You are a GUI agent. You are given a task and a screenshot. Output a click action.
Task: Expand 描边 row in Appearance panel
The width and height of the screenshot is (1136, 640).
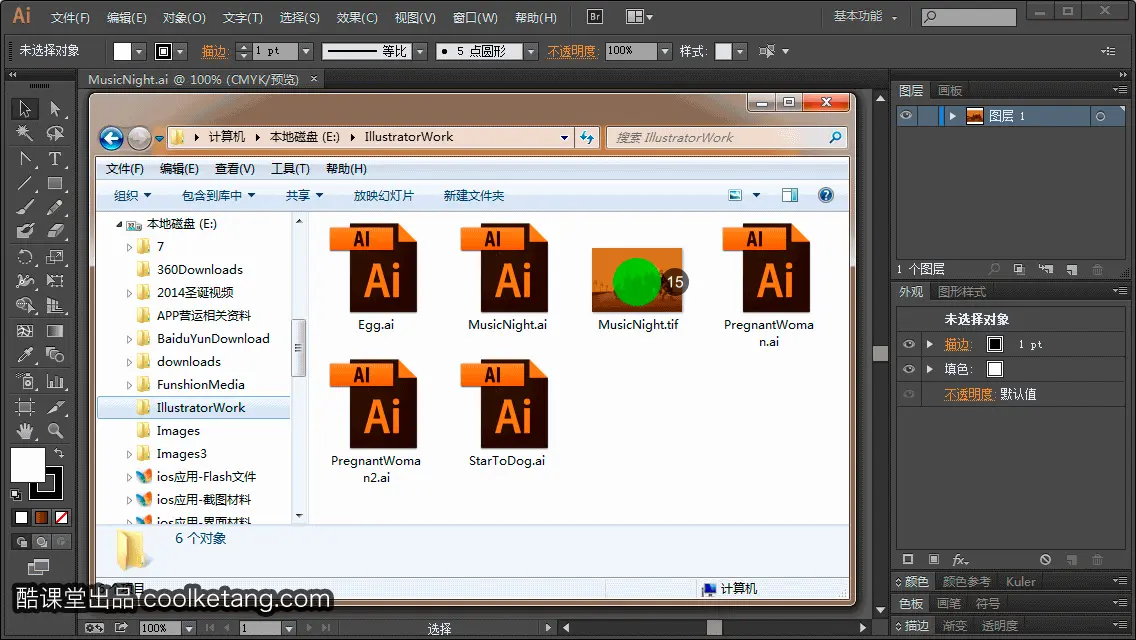click(930, 344)
